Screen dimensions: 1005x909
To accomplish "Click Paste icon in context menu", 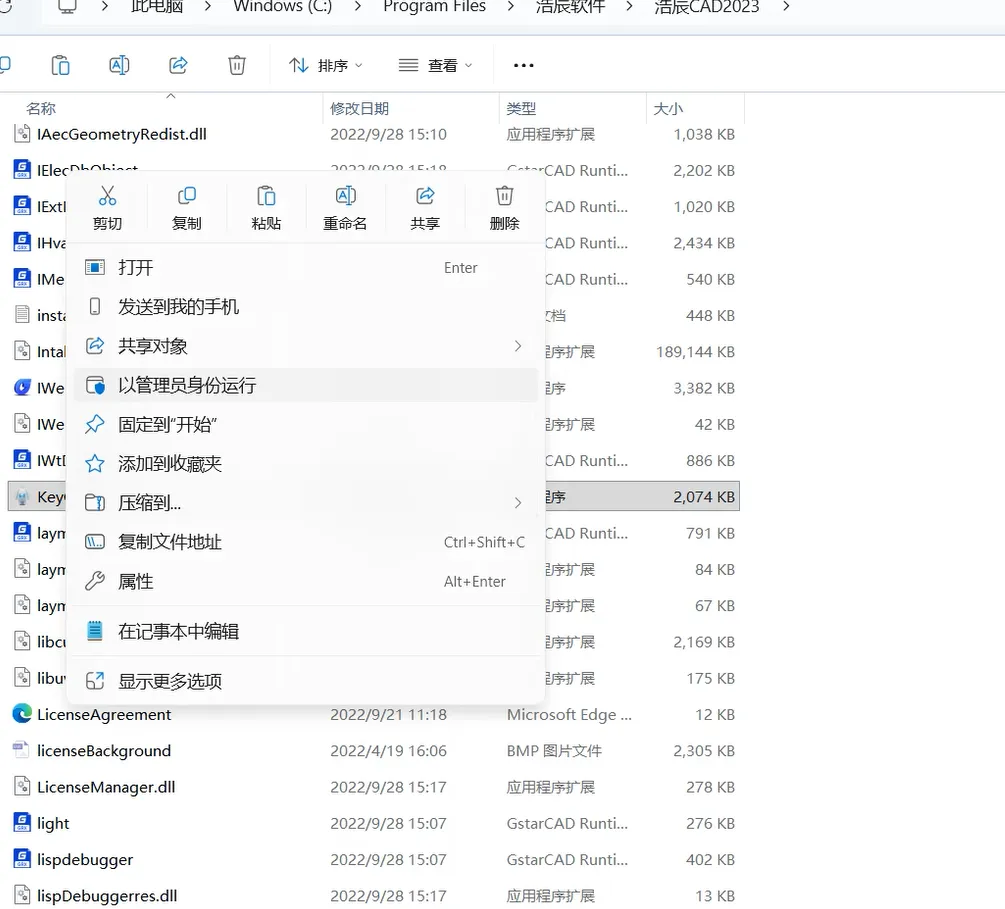I will [x=266, y=196].
